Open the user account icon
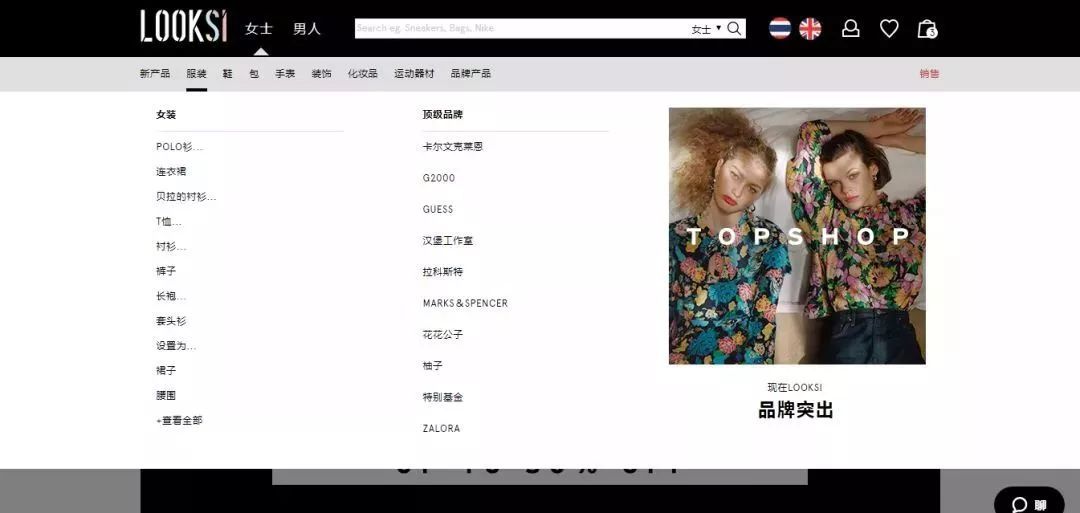The width and height of the screenshot is (1080, 513). coord(851,28)
